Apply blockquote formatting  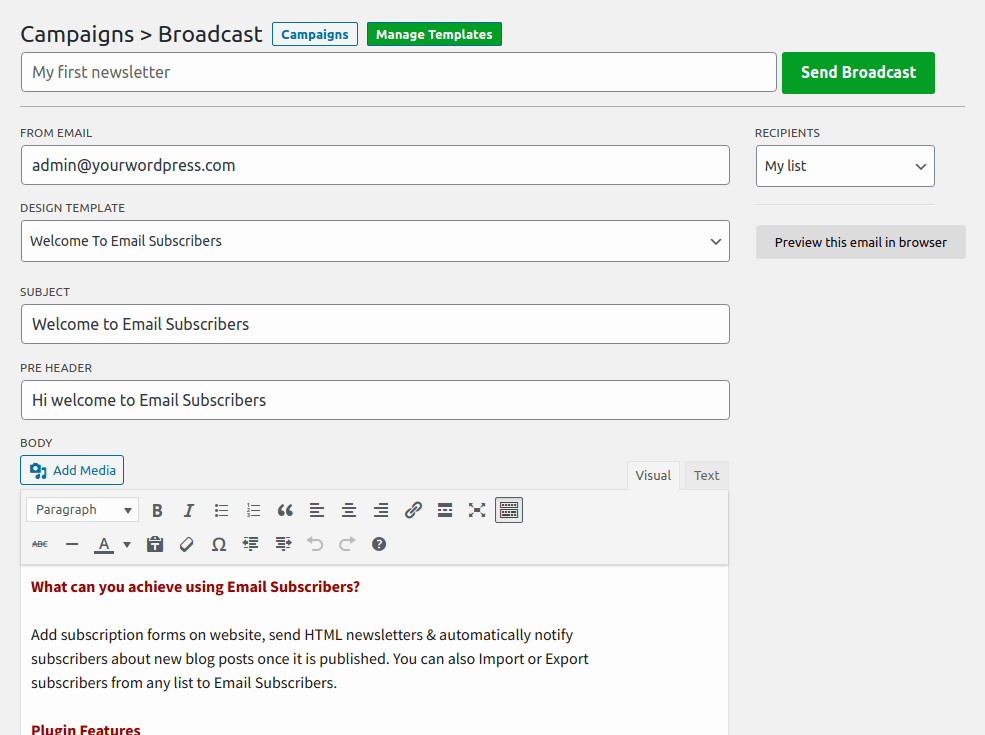(285, 510)
